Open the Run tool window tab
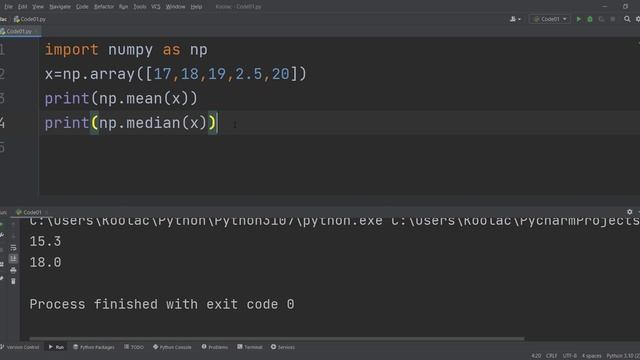The image size is (640, 360). tap(56, 347)
